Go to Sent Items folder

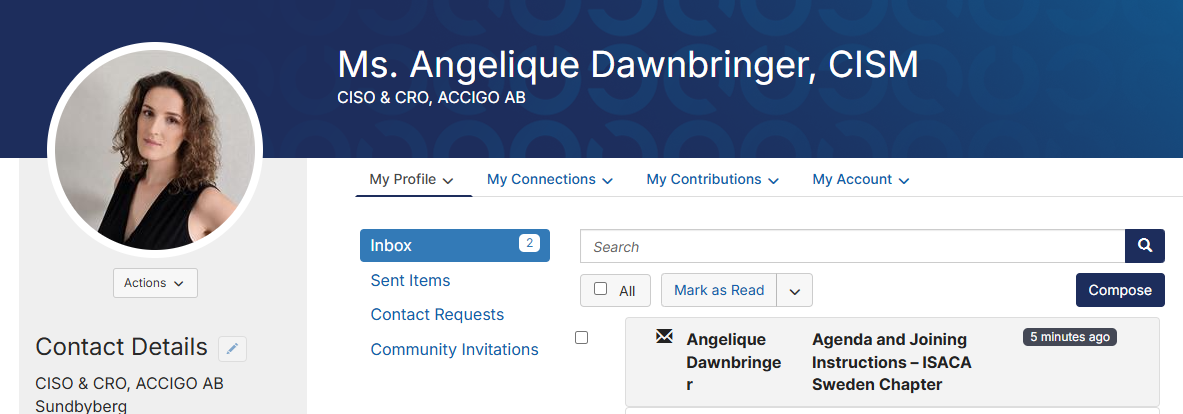click(410, 281)
